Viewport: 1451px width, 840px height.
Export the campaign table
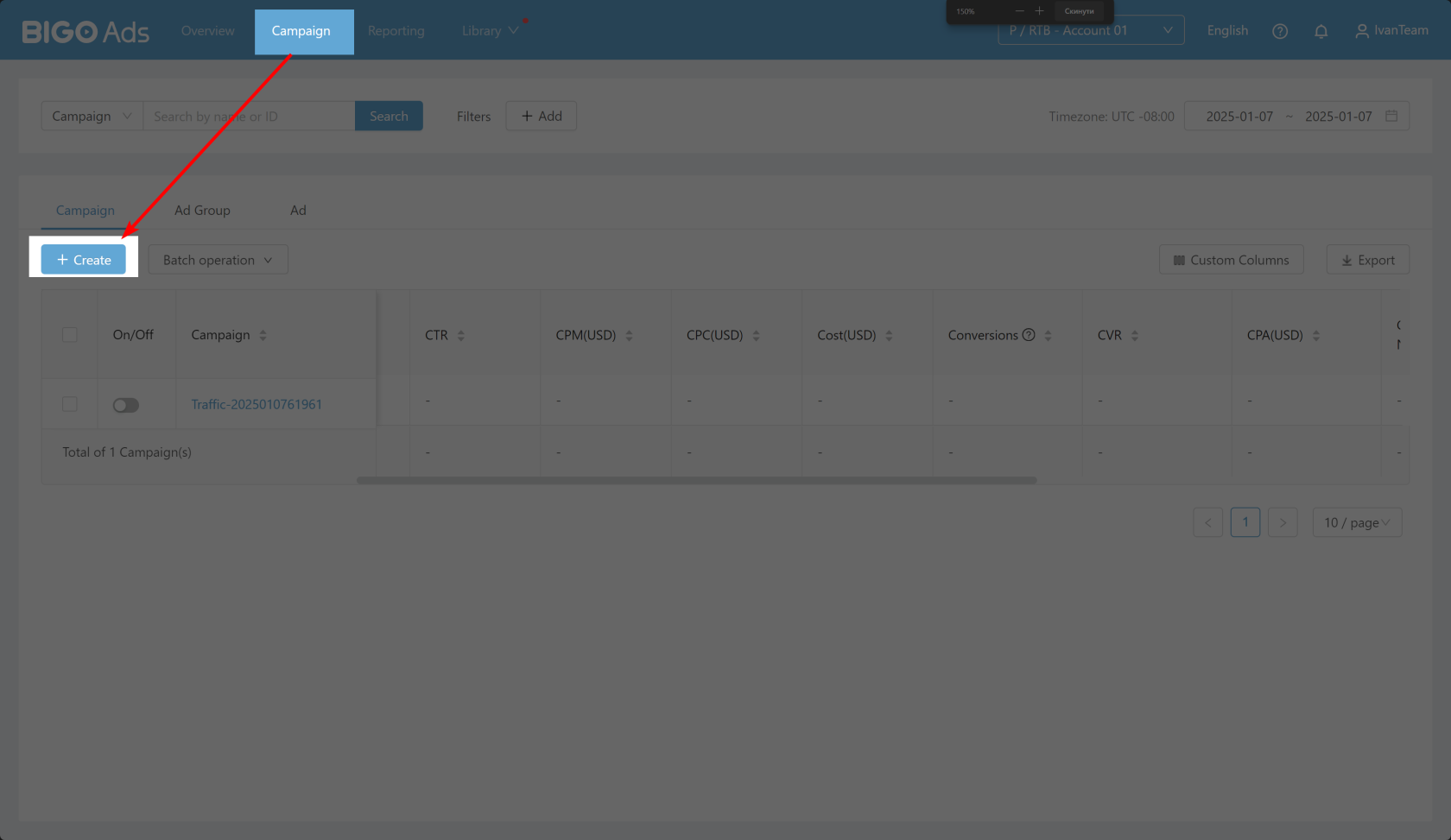point(1368,260)
